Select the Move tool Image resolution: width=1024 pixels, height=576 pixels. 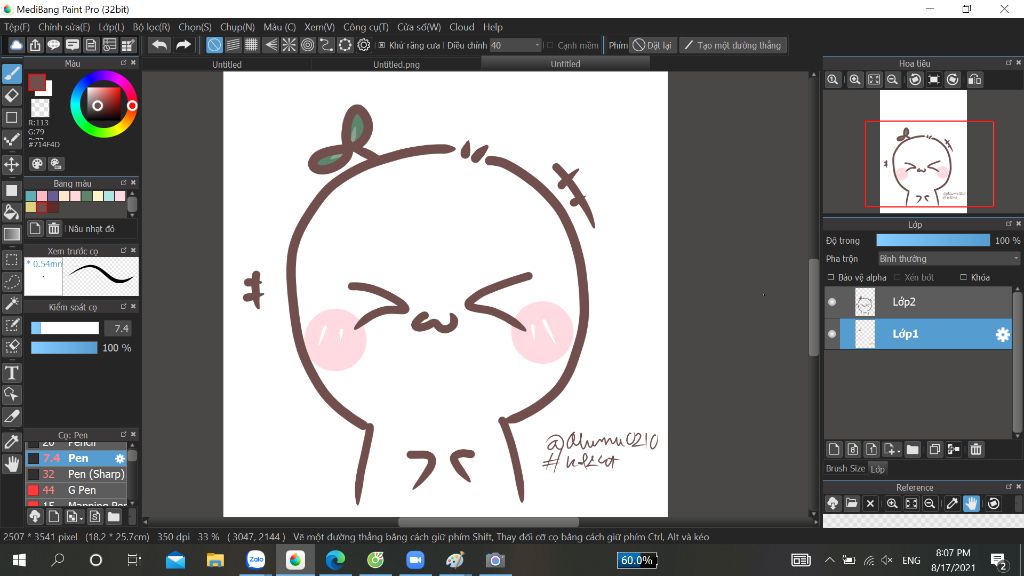(x=12, y=164)
